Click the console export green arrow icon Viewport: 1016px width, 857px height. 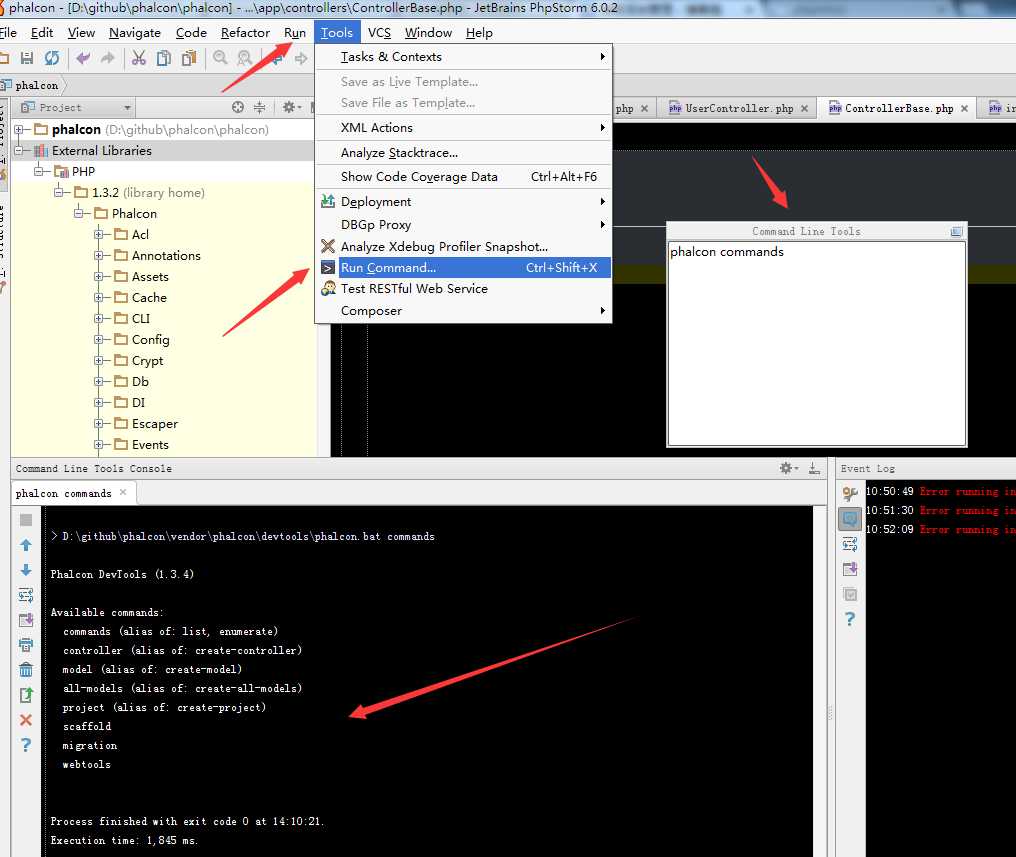click(26, 695)
